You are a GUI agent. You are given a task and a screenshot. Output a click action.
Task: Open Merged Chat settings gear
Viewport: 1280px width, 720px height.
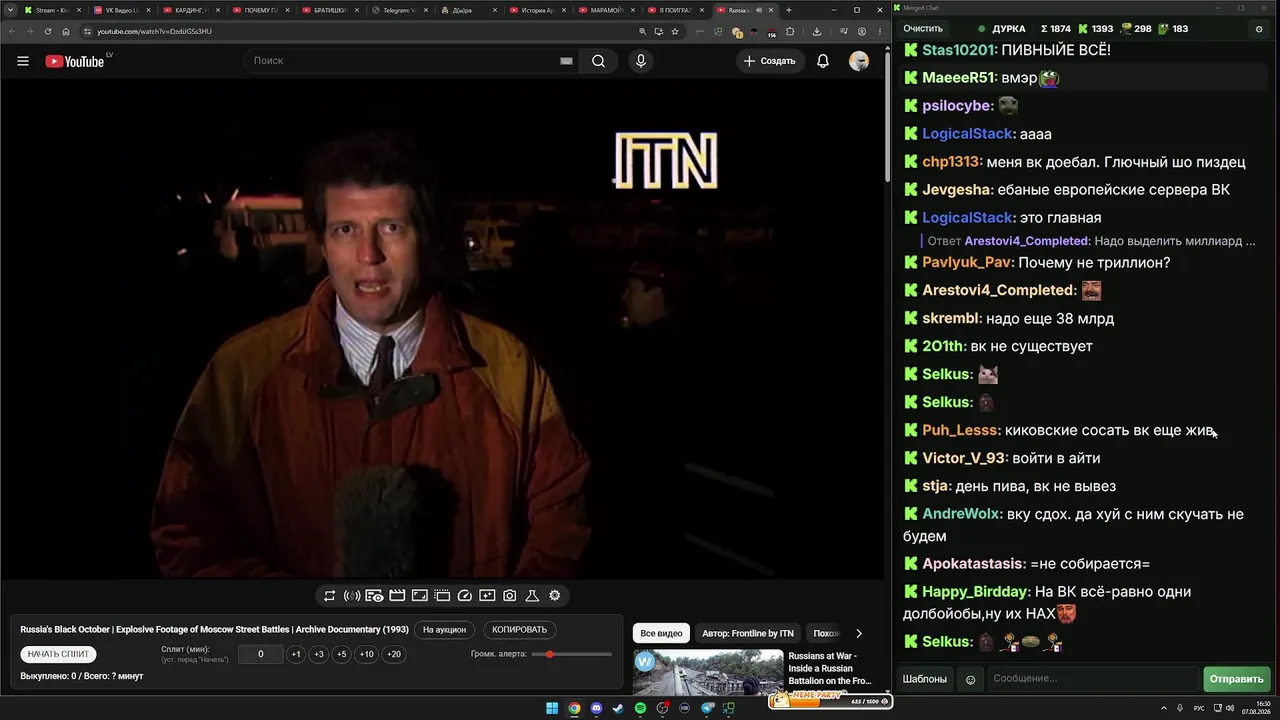pyautogui.click(x=1259, y=29)
